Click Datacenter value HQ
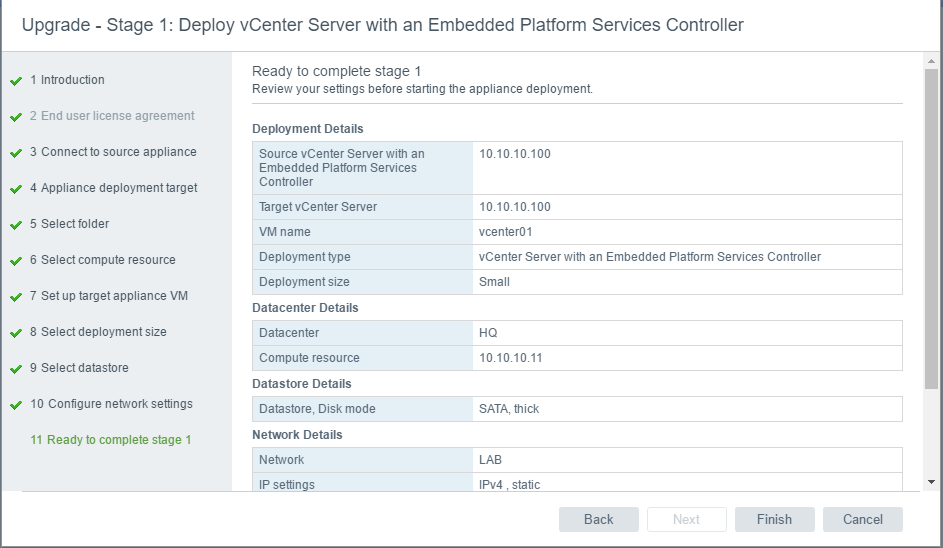This screenshot has width=943, height=548. 488,333
